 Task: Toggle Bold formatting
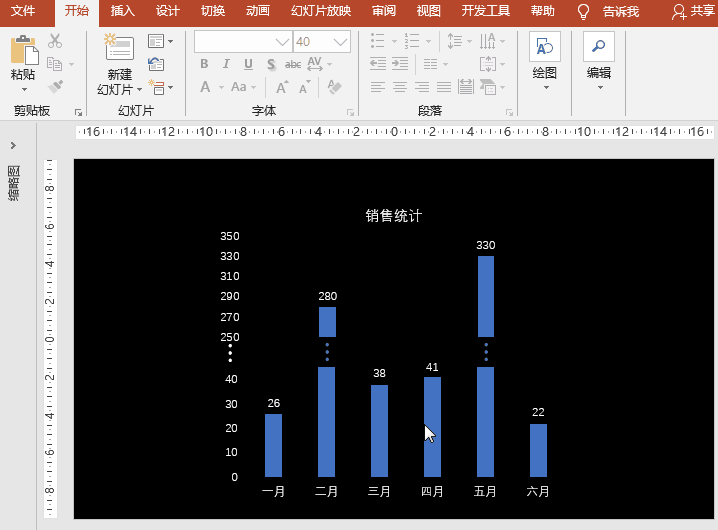pyautogui.click(x=204, y=64)
